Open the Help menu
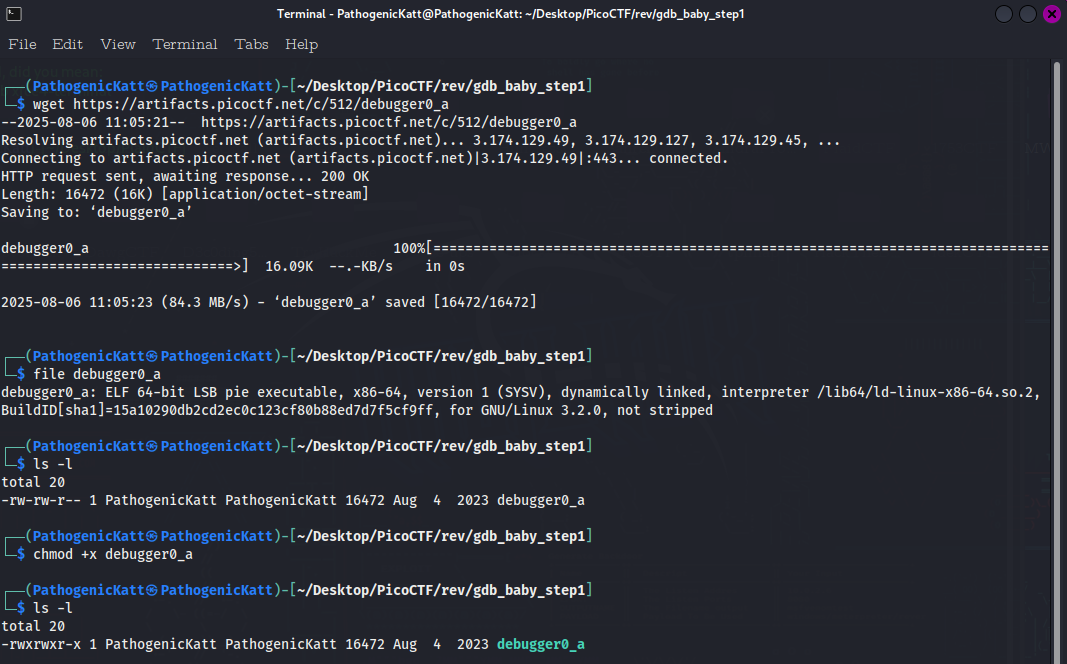Screen dimensions: 1067x664 point(301,44)
